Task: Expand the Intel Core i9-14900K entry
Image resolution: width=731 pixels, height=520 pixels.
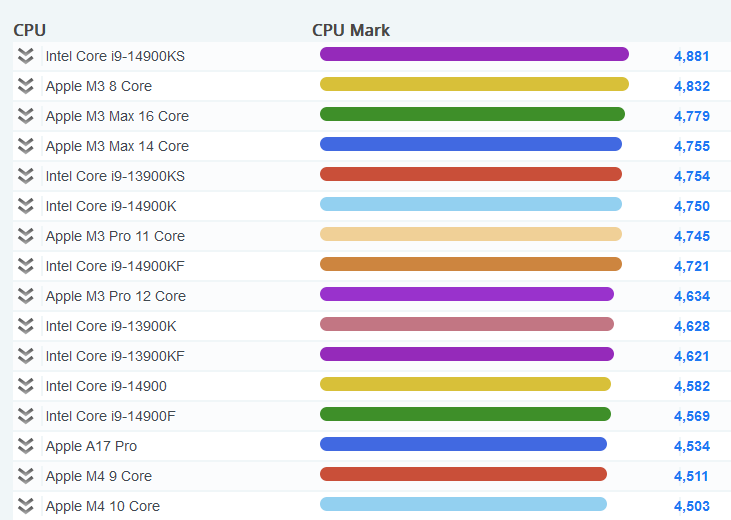Action: [x=26, y=206]
